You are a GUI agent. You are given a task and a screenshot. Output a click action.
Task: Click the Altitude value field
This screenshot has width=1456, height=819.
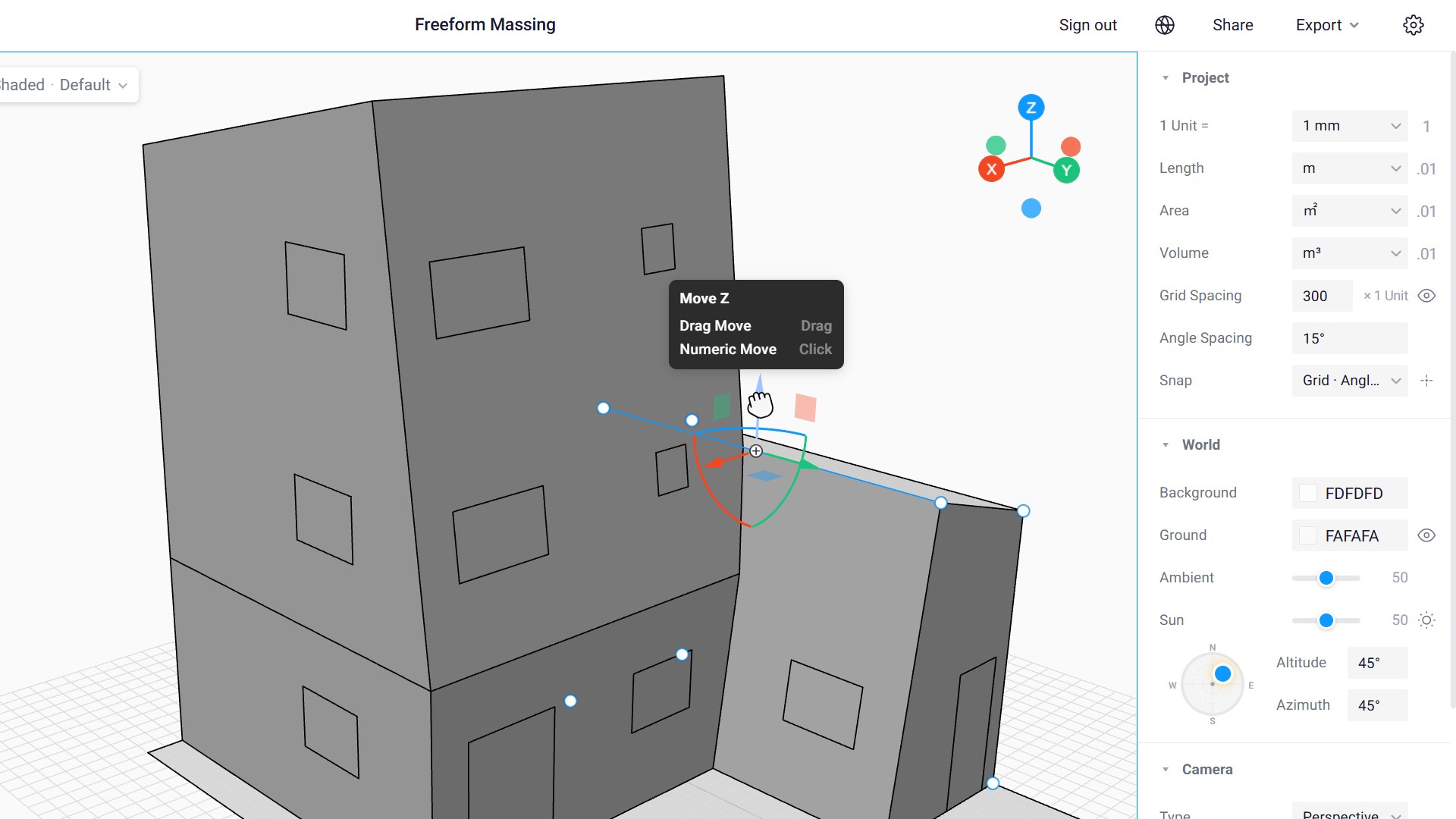[x=1378, y=663]
